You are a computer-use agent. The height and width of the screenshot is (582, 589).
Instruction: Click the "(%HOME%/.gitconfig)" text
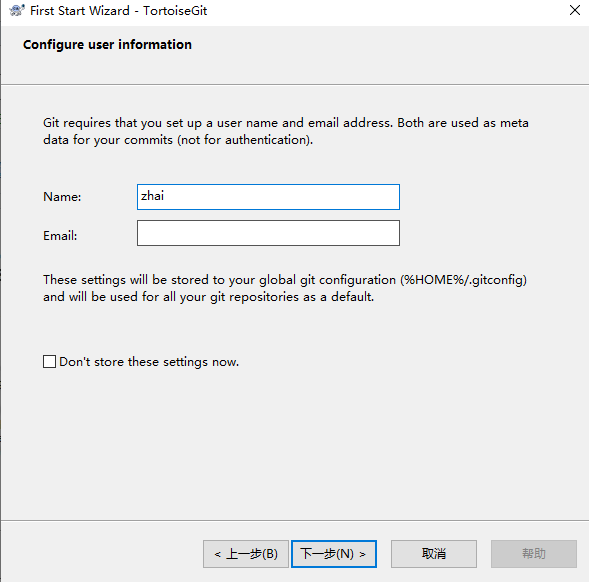tap(463, 280)
